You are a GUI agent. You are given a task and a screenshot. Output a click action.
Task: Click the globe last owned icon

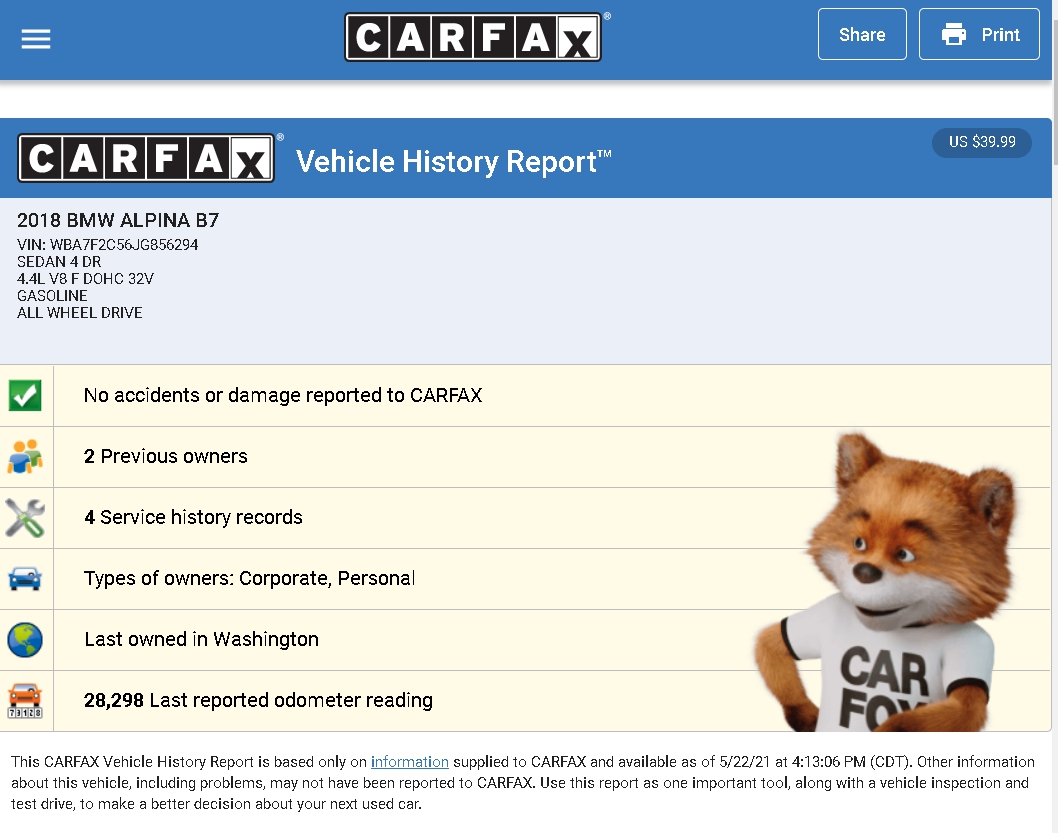[25, 639]
